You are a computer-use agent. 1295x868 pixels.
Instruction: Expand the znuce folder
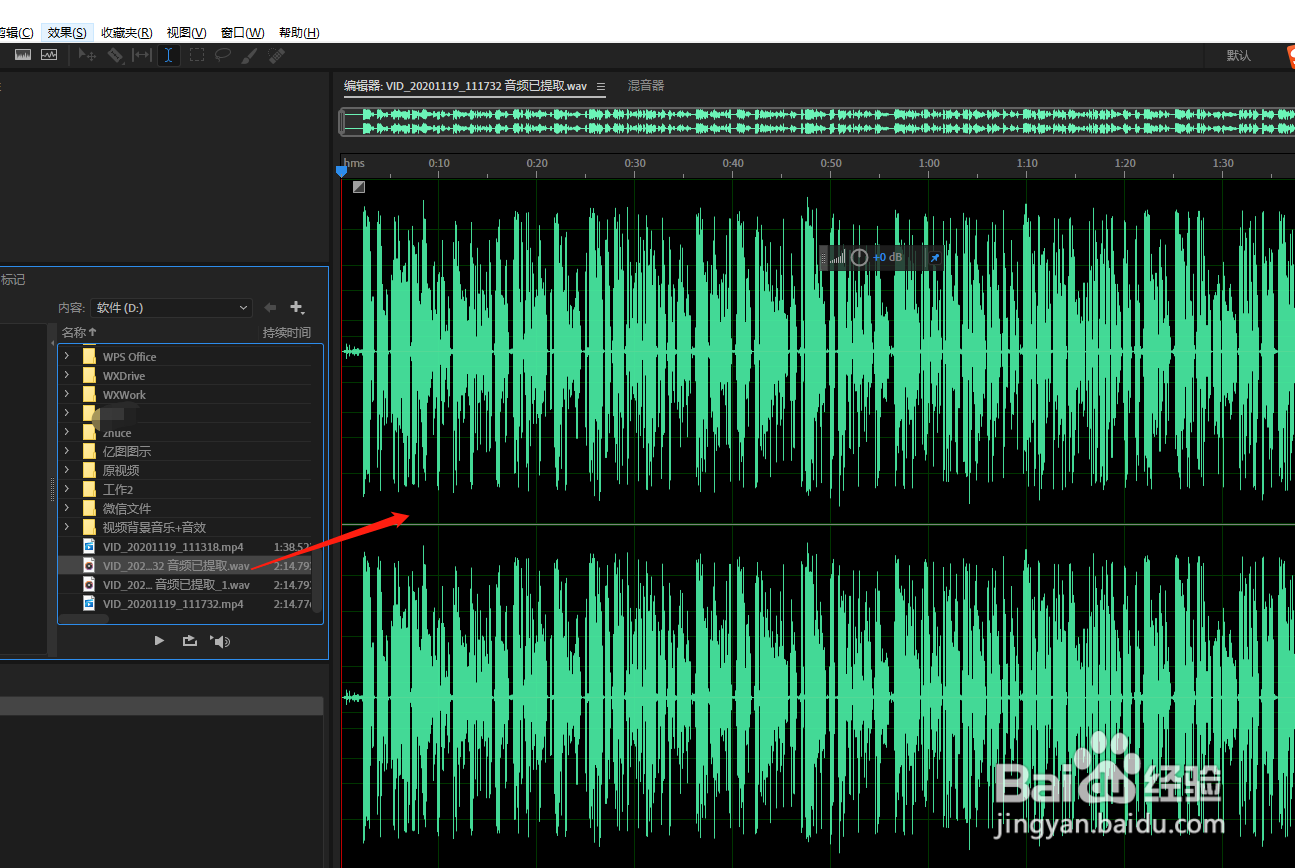coord(67,432)
